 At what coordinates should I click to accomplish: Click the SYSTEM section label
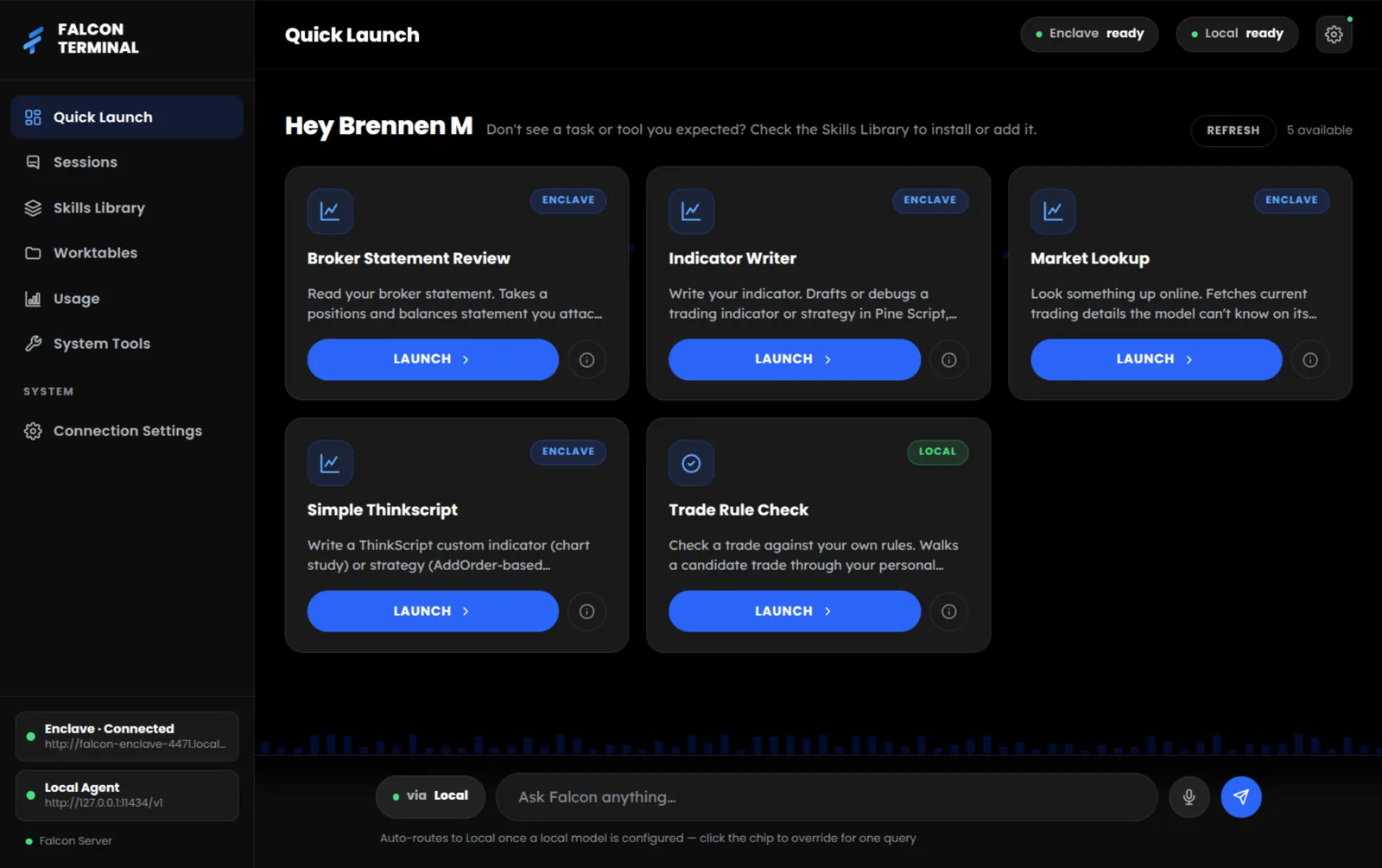pyautogui.click(x=48, y=392)
